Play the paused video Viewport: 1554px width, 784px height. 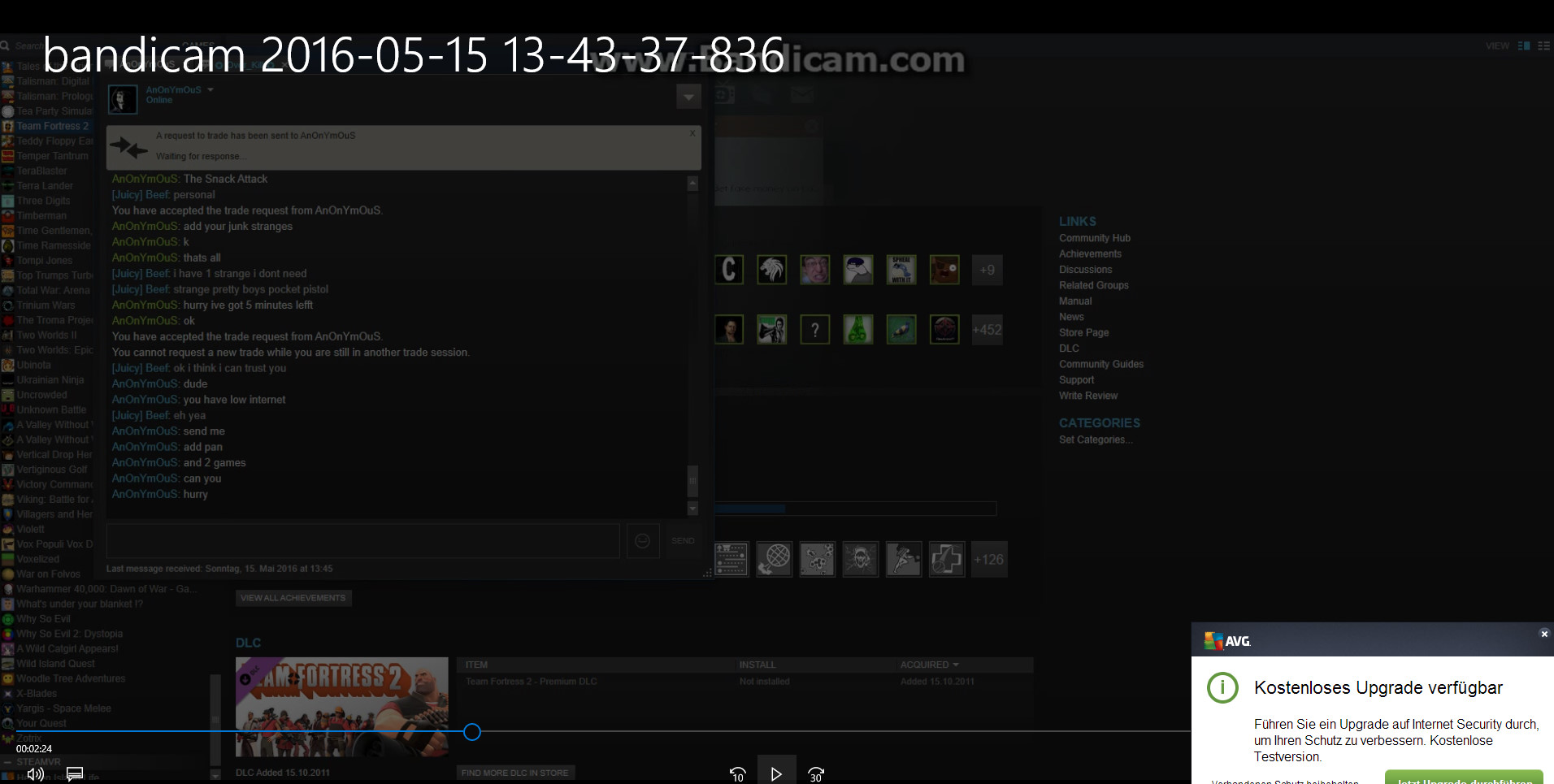pyautogui.click(x=775, y=773)
